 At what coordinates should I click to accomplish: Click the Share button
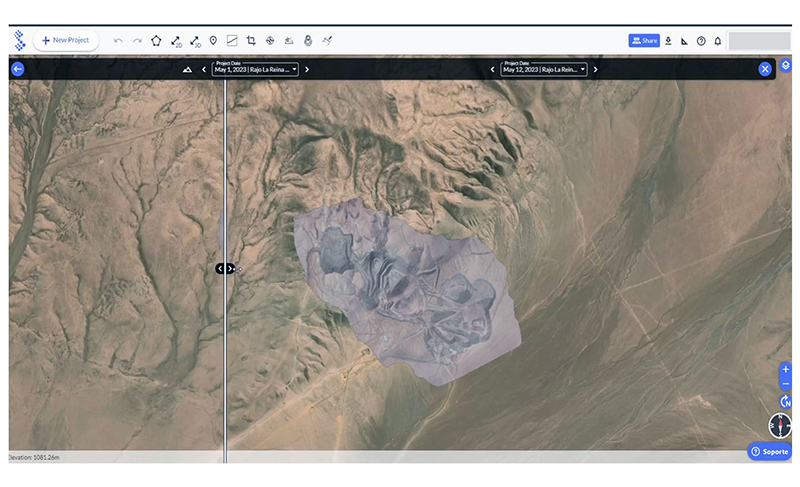pos(644,40)
